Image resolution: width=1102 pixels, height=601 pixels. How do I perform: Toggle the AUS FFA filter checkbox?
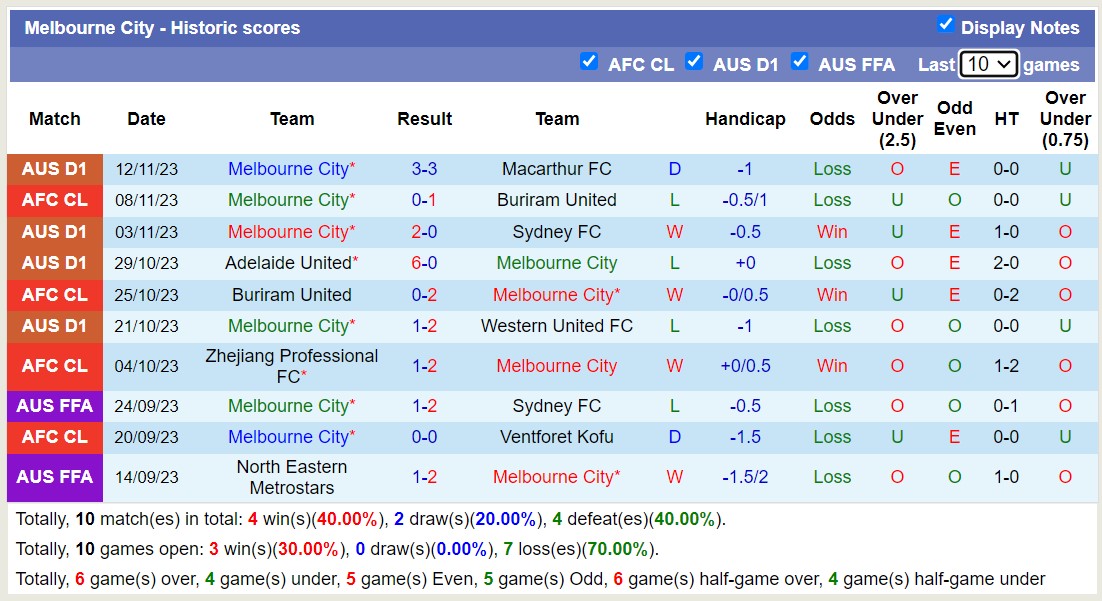[x=800, y=61]
